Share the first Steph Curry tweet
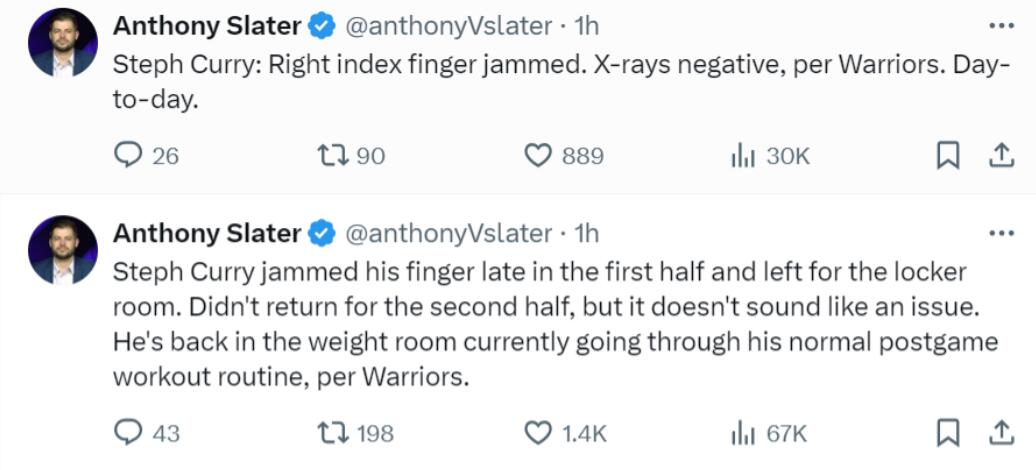 coord(999,156)
